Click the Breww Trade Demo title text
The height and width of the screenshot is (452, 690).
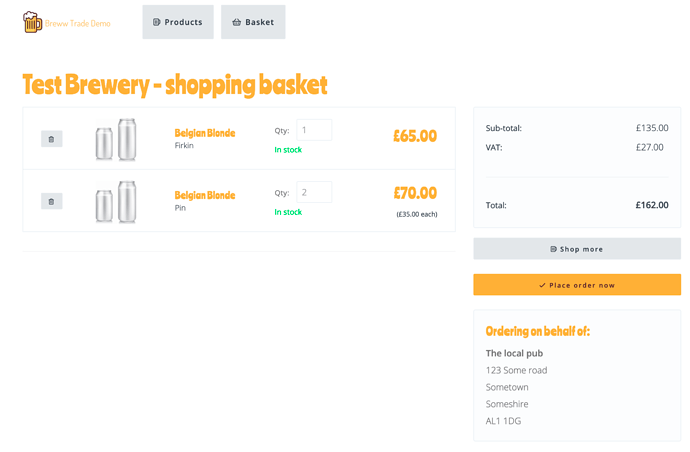point(78,23)
